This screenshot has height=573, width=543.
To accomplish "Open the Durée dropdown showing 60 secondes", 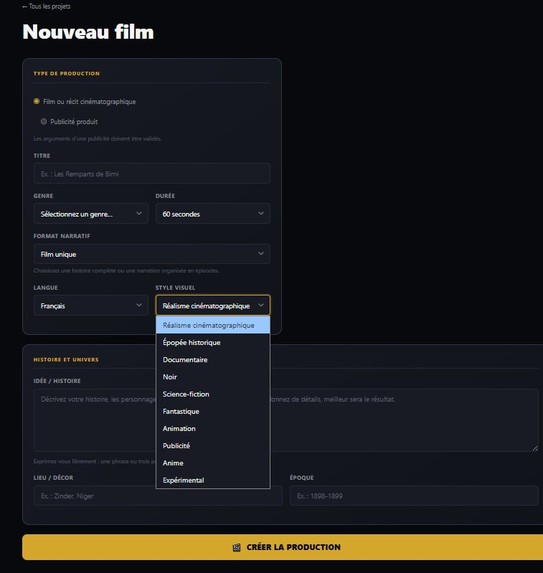I will coord(213,214).
